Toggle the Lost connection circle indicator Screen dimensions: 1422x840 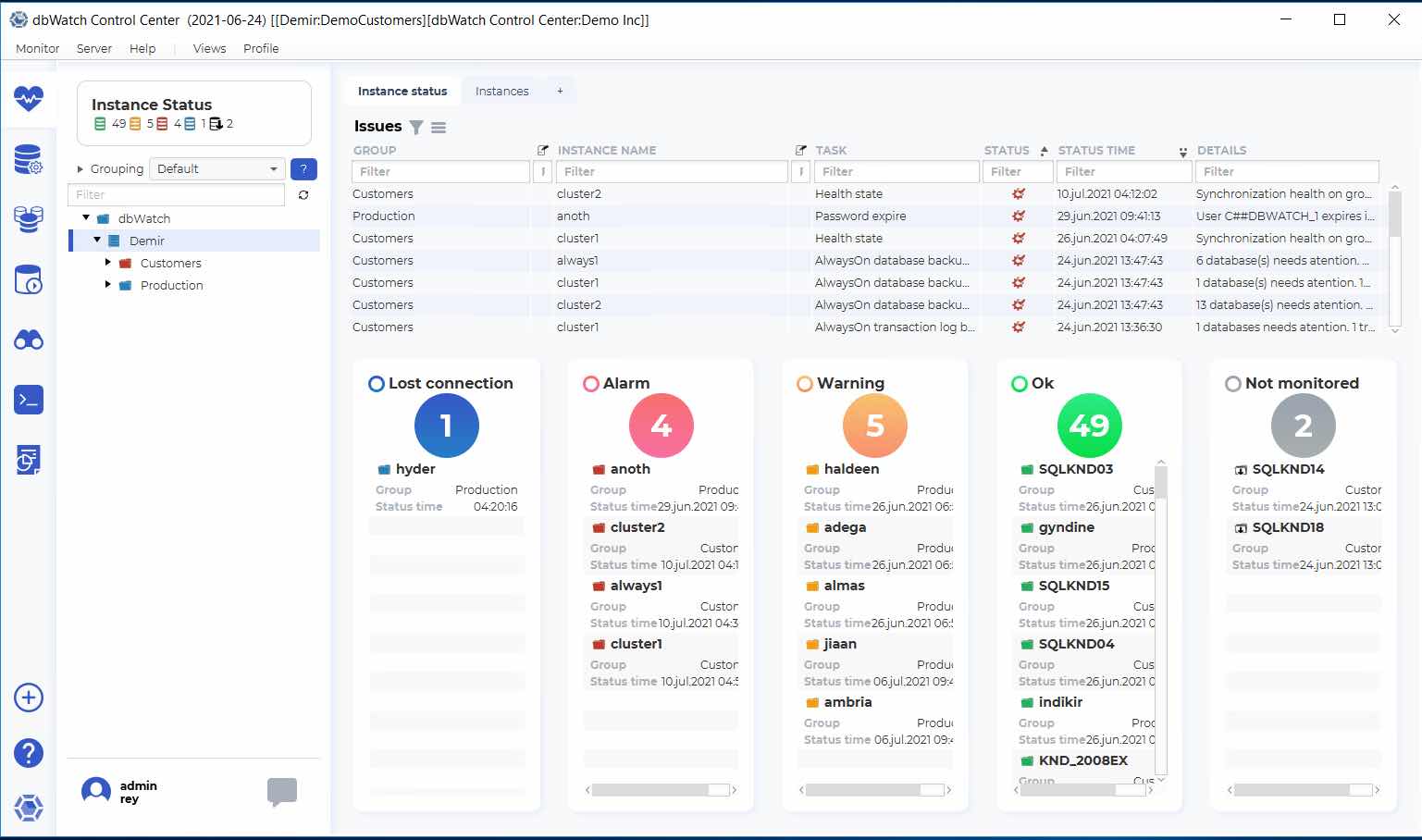pyautogui.click(x=377, y=384)
